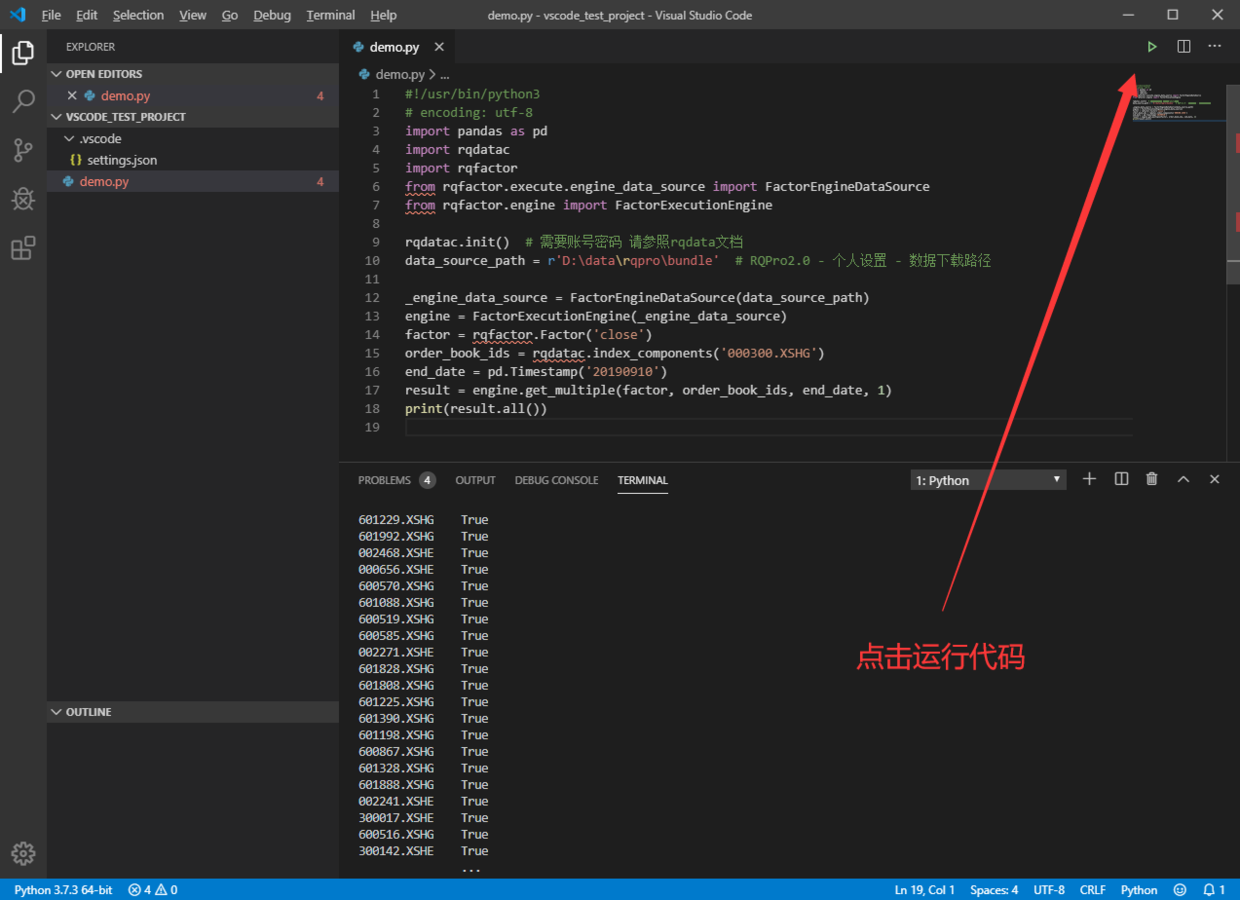The width and height of the screenshot is (1240, 900).
Task: Click the editor minimap preview
Action: [x=1178, y=102]
